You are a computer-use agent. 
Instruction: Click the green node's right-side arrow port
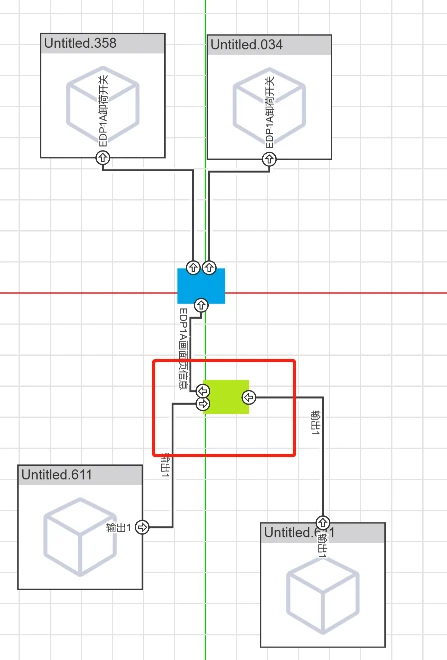coord(249,397)
